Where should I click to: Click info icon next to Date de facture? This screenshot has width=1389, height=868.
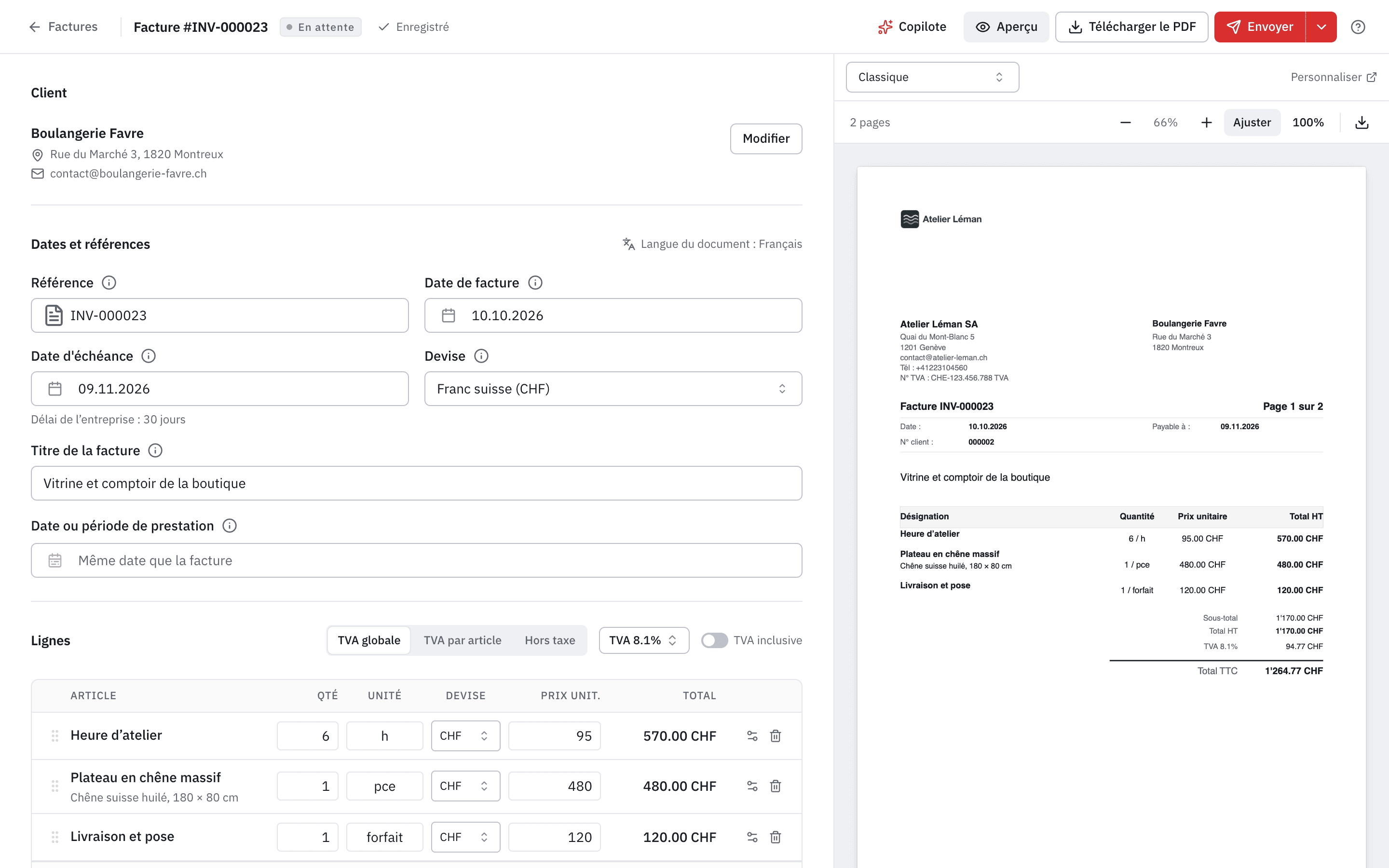[x=535, y=283]
